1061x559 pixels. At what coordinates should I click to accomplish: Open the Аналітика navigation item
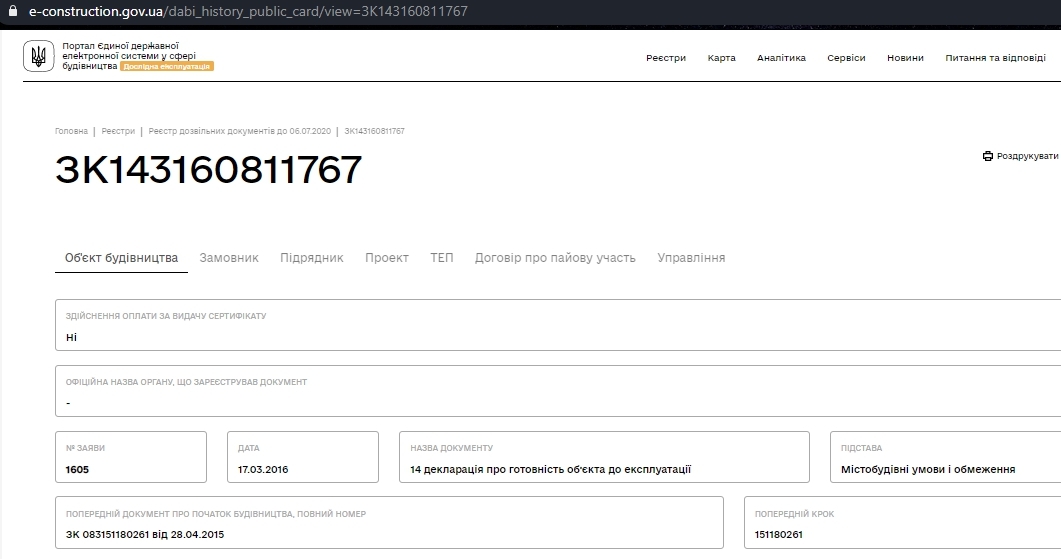782,58
